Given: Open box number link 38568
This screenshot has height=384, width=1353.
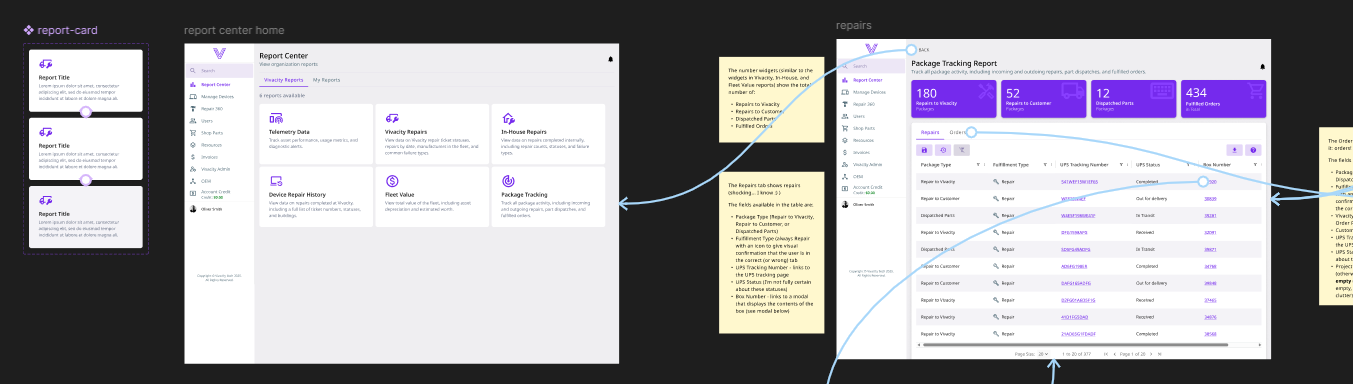Looking at the screenshot, I should click(1210, 333).
